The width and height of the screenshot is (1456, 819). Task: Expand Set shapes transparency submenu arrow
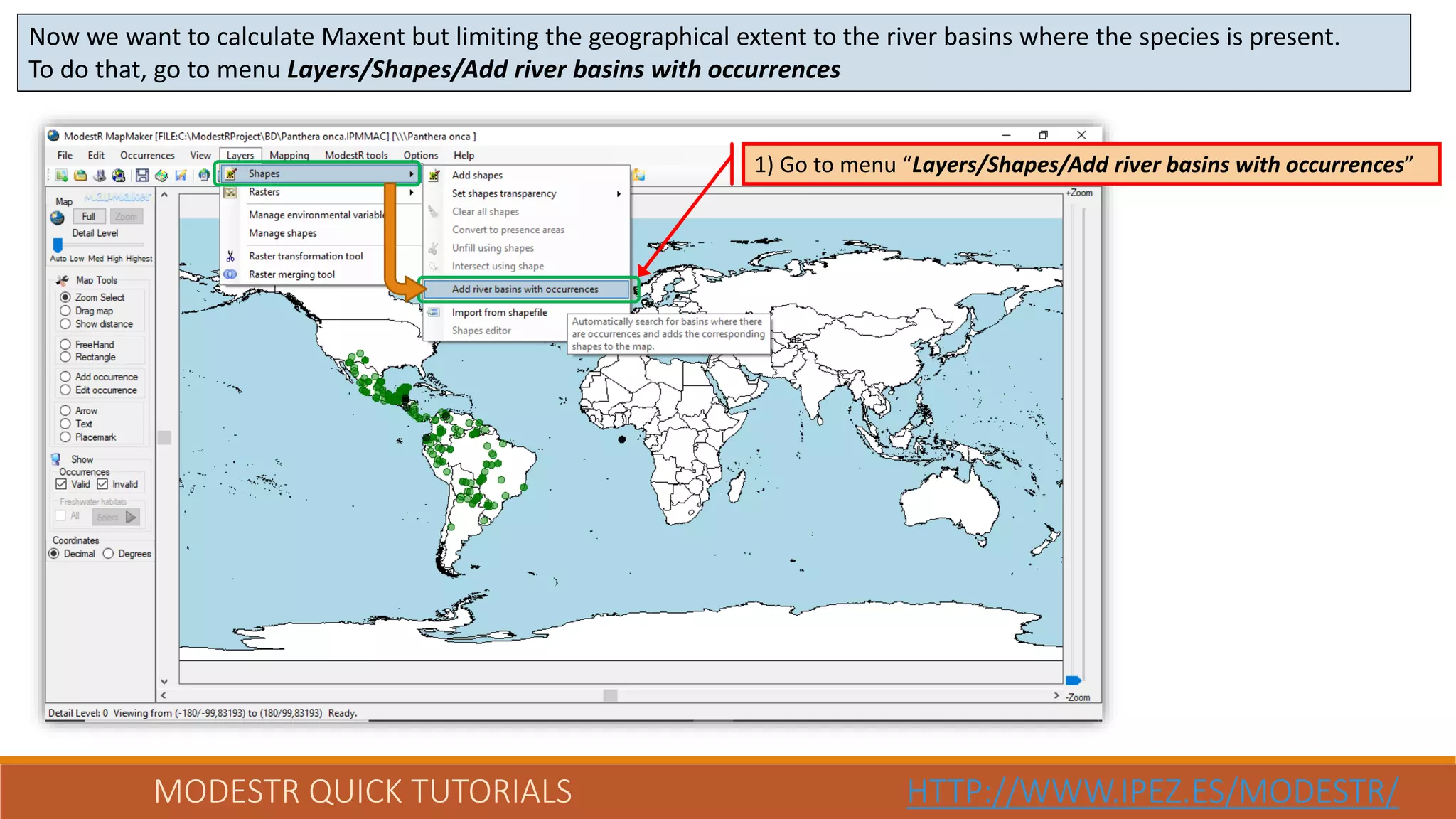(619, 193)
